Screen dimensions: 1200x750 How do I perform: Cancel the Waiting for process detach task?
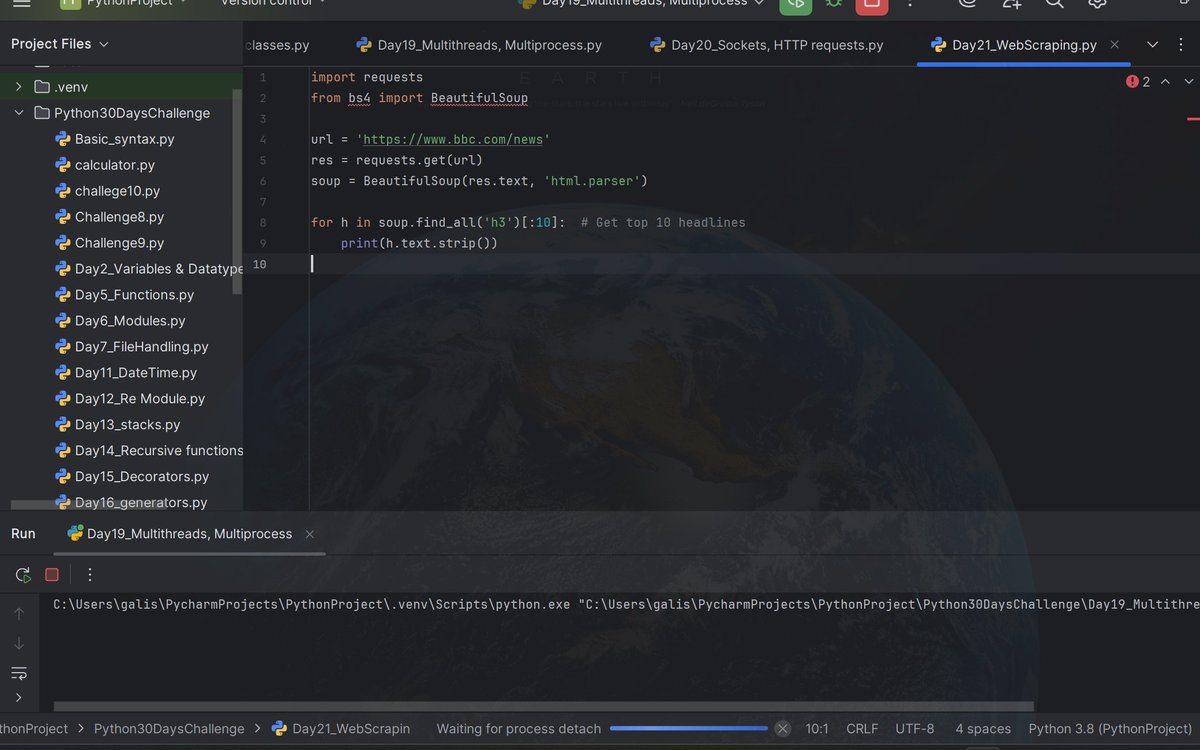point(783,729)
